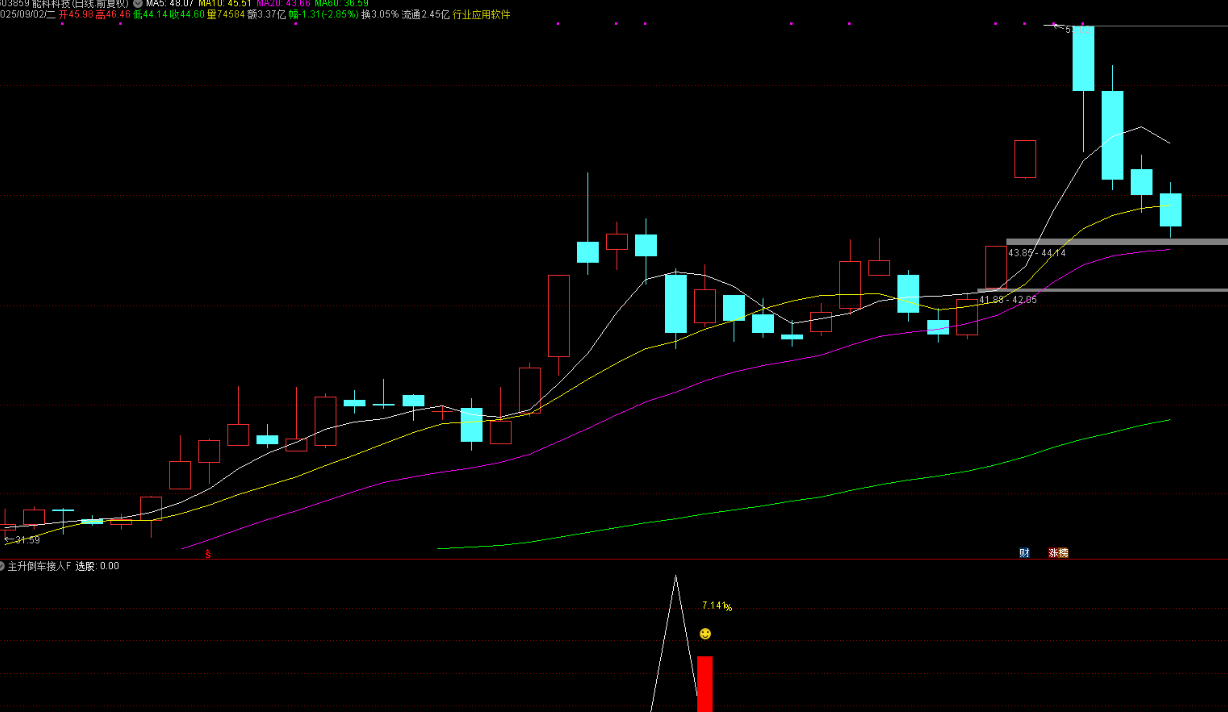This screenshot has height=712, width=1228.
Task: Click the 主升倒车接人F indicator name
Action: pos(39,566)
